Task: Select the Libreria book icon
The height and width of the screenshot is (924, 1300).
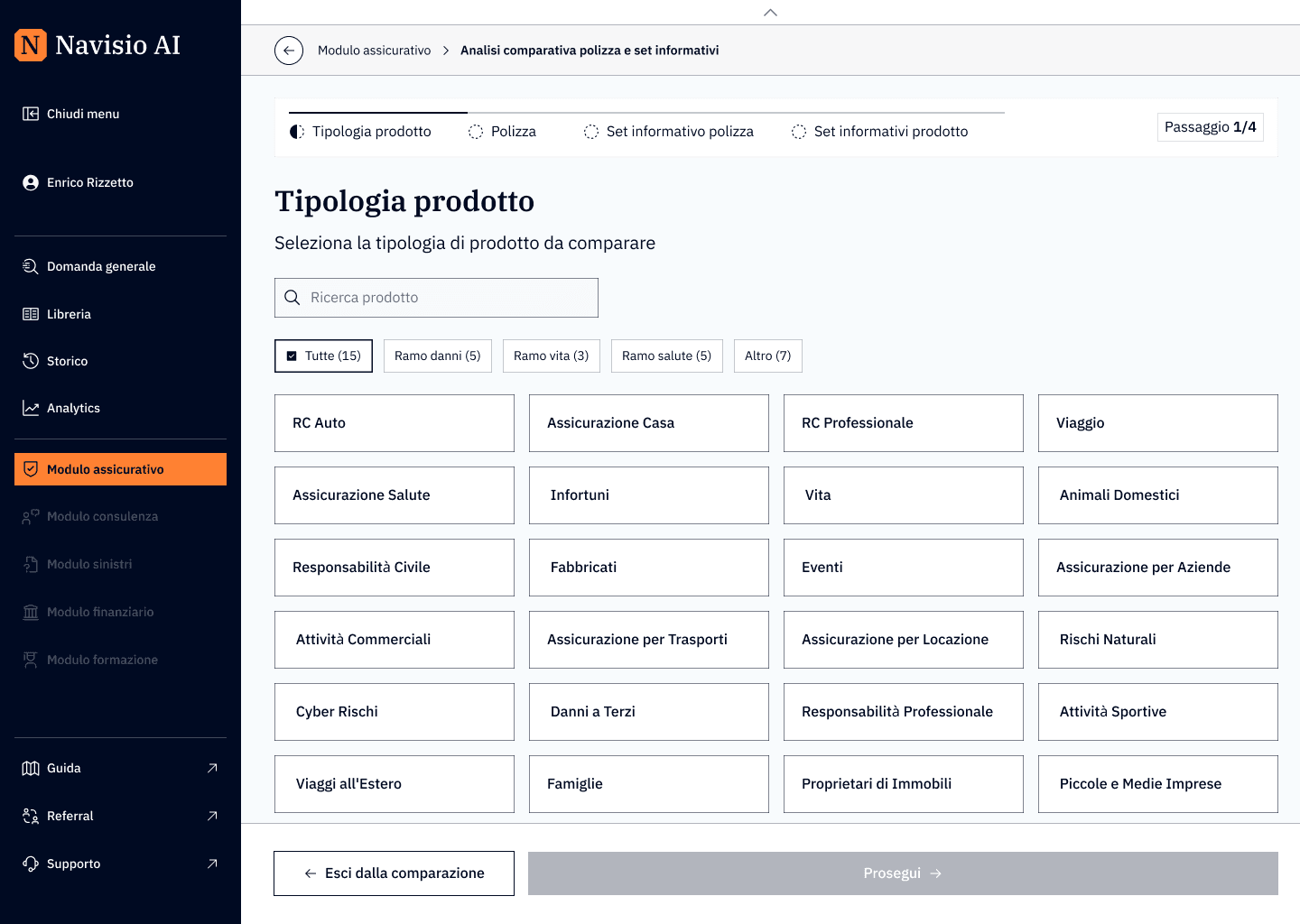Action: 30,313
